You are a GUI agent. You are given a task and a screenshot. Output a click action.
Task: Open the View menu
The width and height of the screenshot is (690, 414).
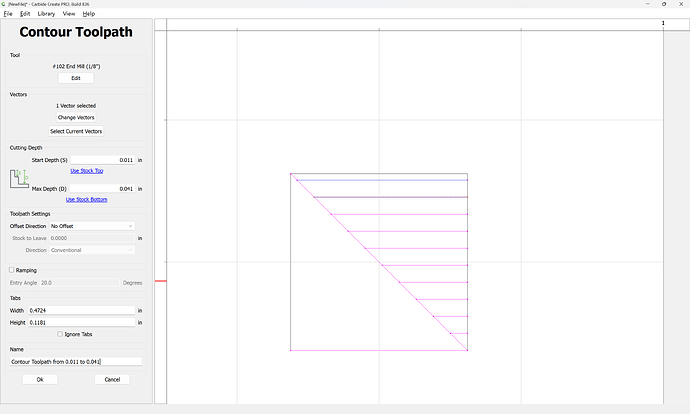[x=68, y=14]
